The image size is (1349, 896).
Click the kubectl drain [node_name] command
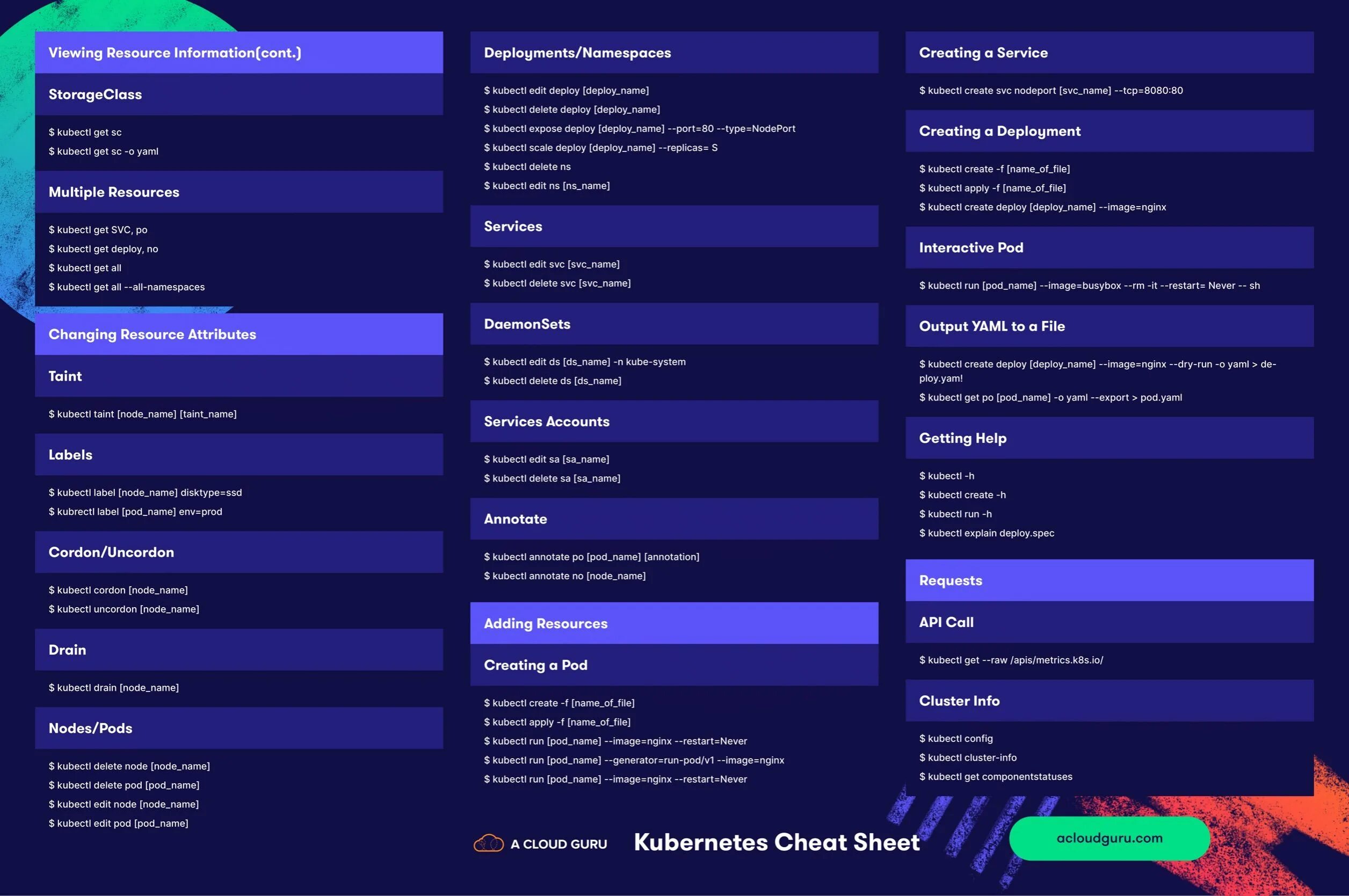click(114, 687)
